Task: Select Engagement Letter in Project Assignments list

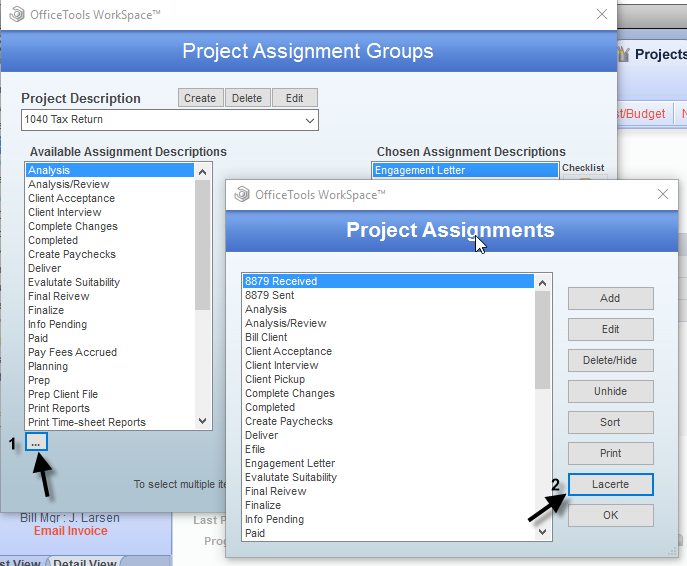Action: [x=389, y=463]
